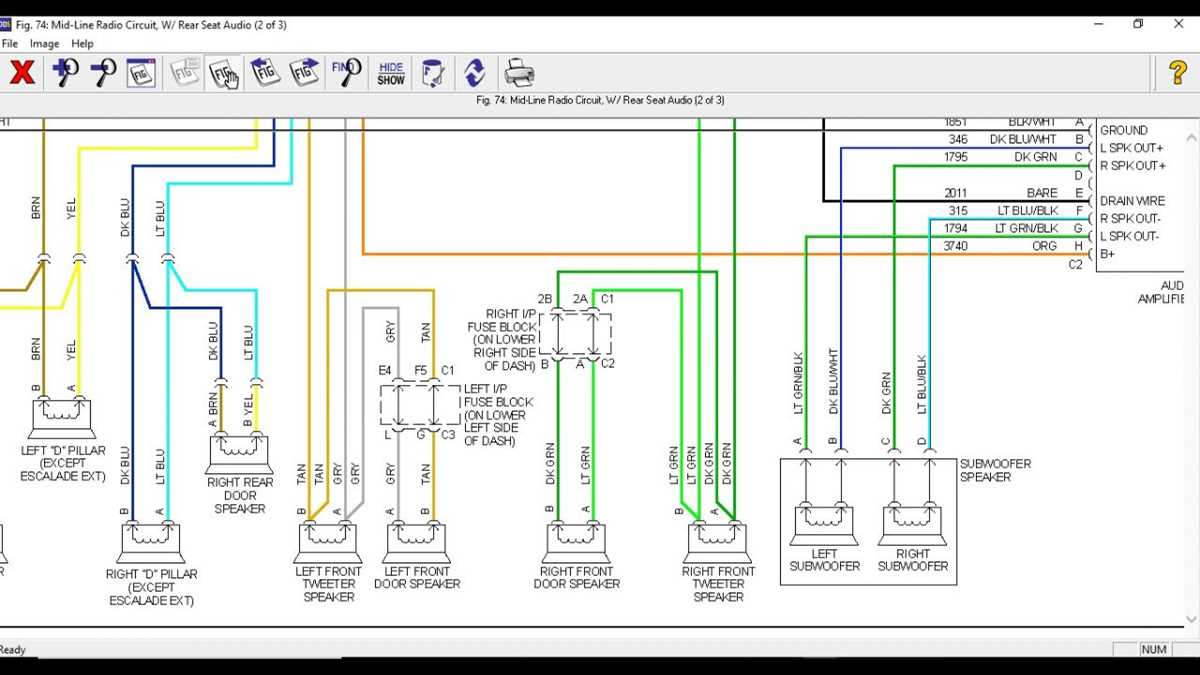Open the Help menu
This screenshot has height=675, width=1200.
pos(83,44)
